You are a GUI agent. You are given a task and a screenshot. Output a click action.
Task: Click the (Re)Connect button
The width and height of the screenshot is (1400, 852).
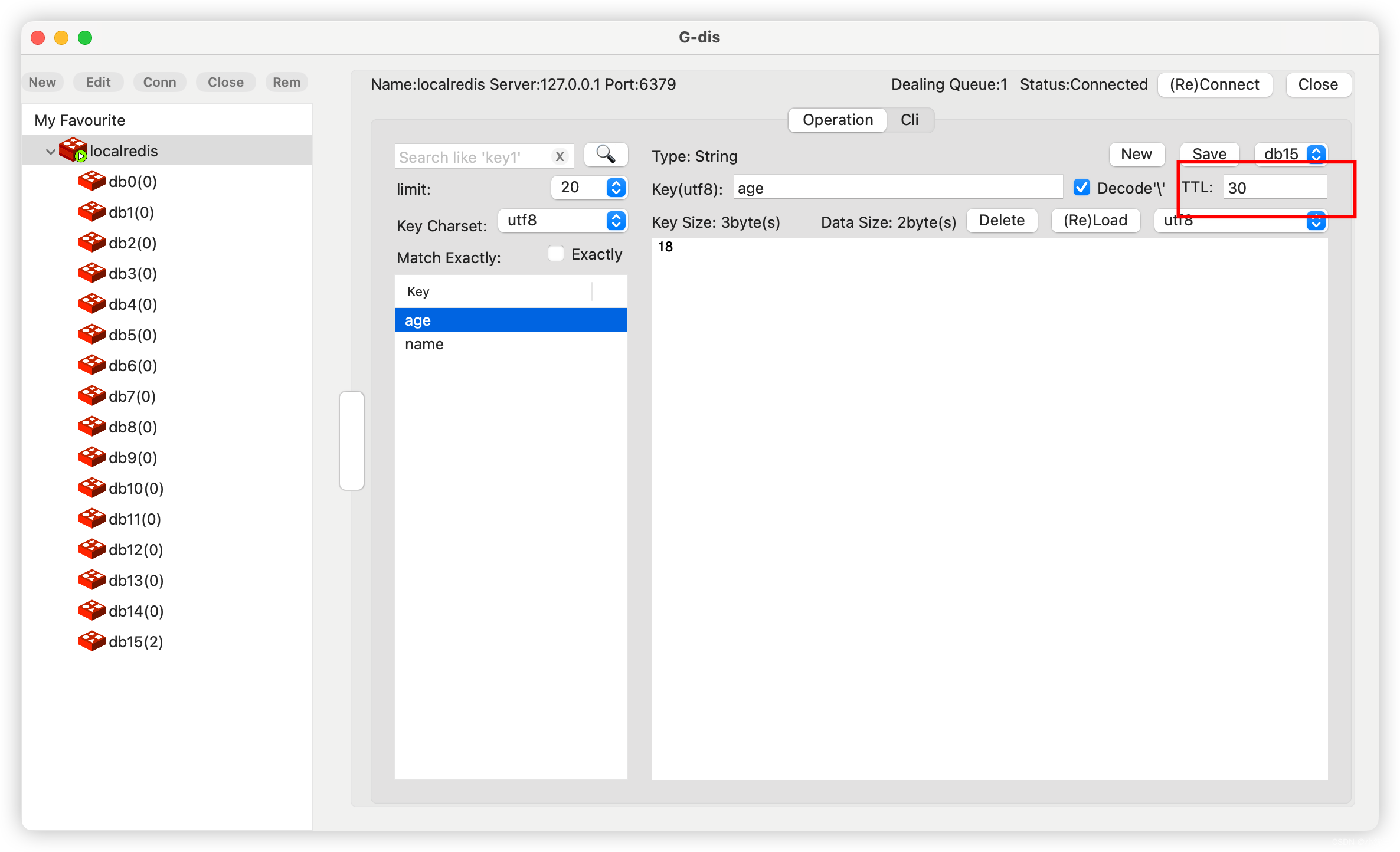[1215, 84]
